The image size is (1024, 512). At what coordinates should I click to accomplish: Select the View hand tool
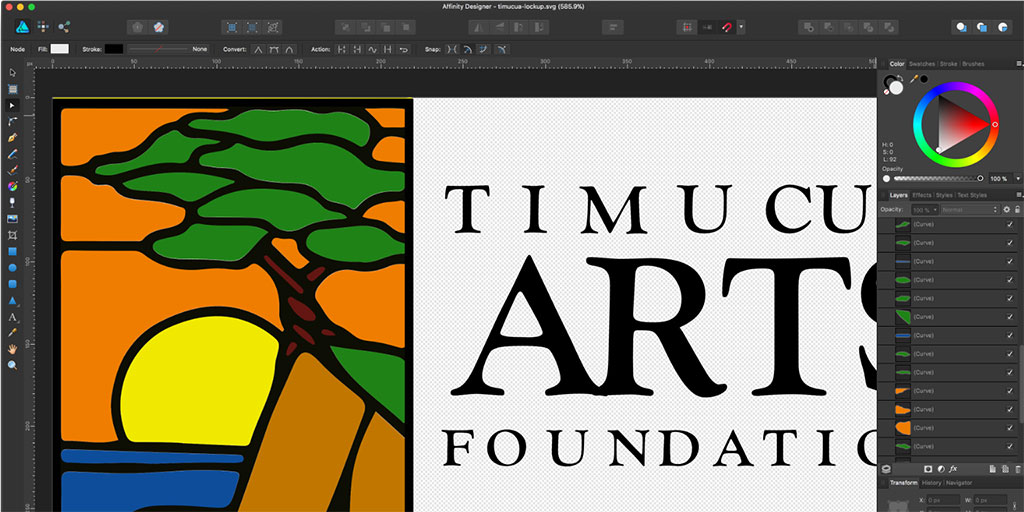(x=12, y=349)
